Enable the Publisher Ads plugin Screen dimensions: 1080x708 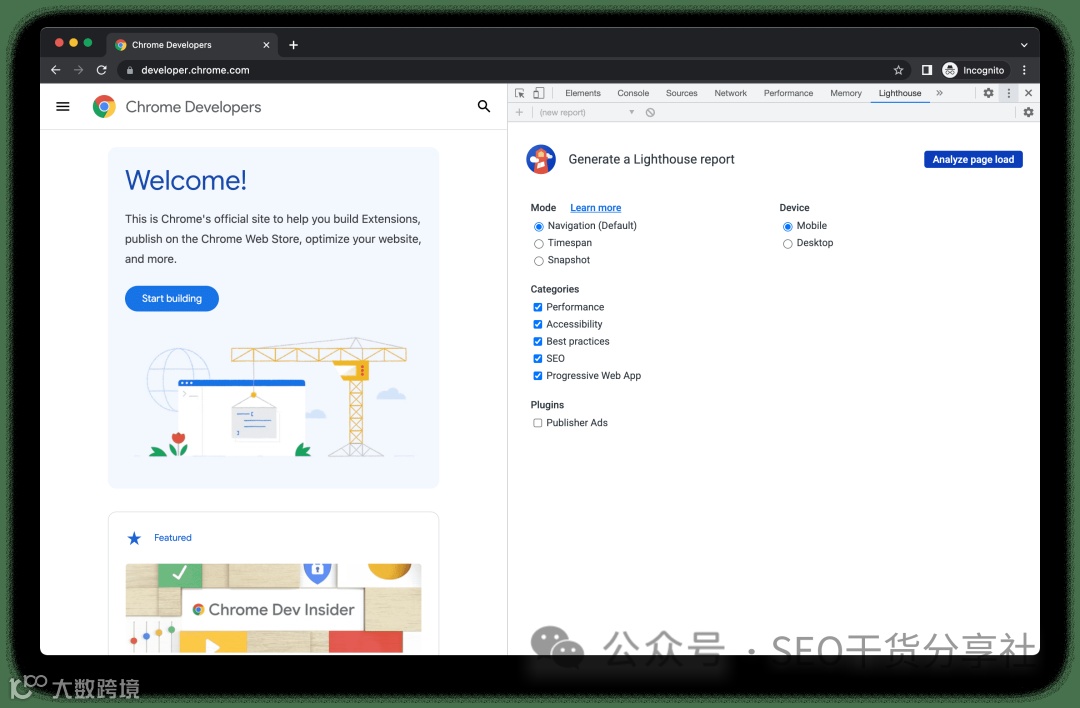point(538,423)
